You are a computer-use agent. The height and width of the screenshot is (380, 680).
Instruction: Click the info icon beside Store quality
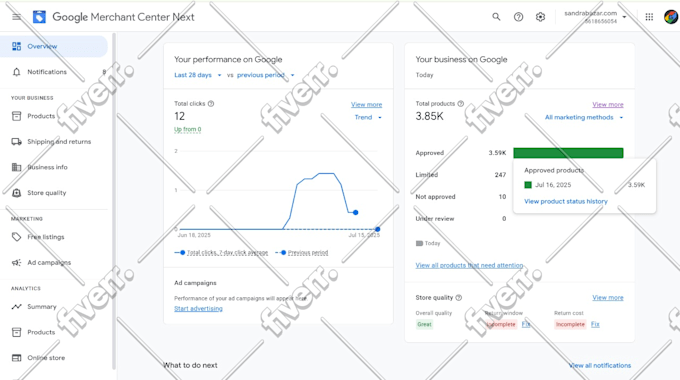459,298
